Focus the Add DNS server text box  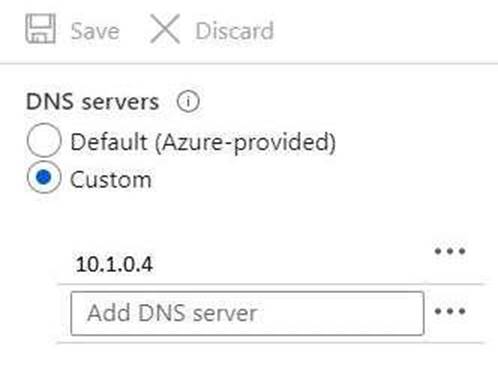click(247, 313)
